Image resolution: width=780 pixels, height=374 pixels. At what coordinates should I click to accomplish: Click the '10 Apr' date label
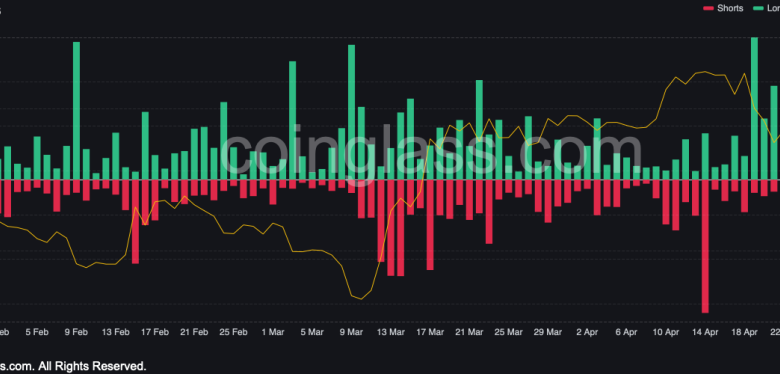[x=665, y=332]
